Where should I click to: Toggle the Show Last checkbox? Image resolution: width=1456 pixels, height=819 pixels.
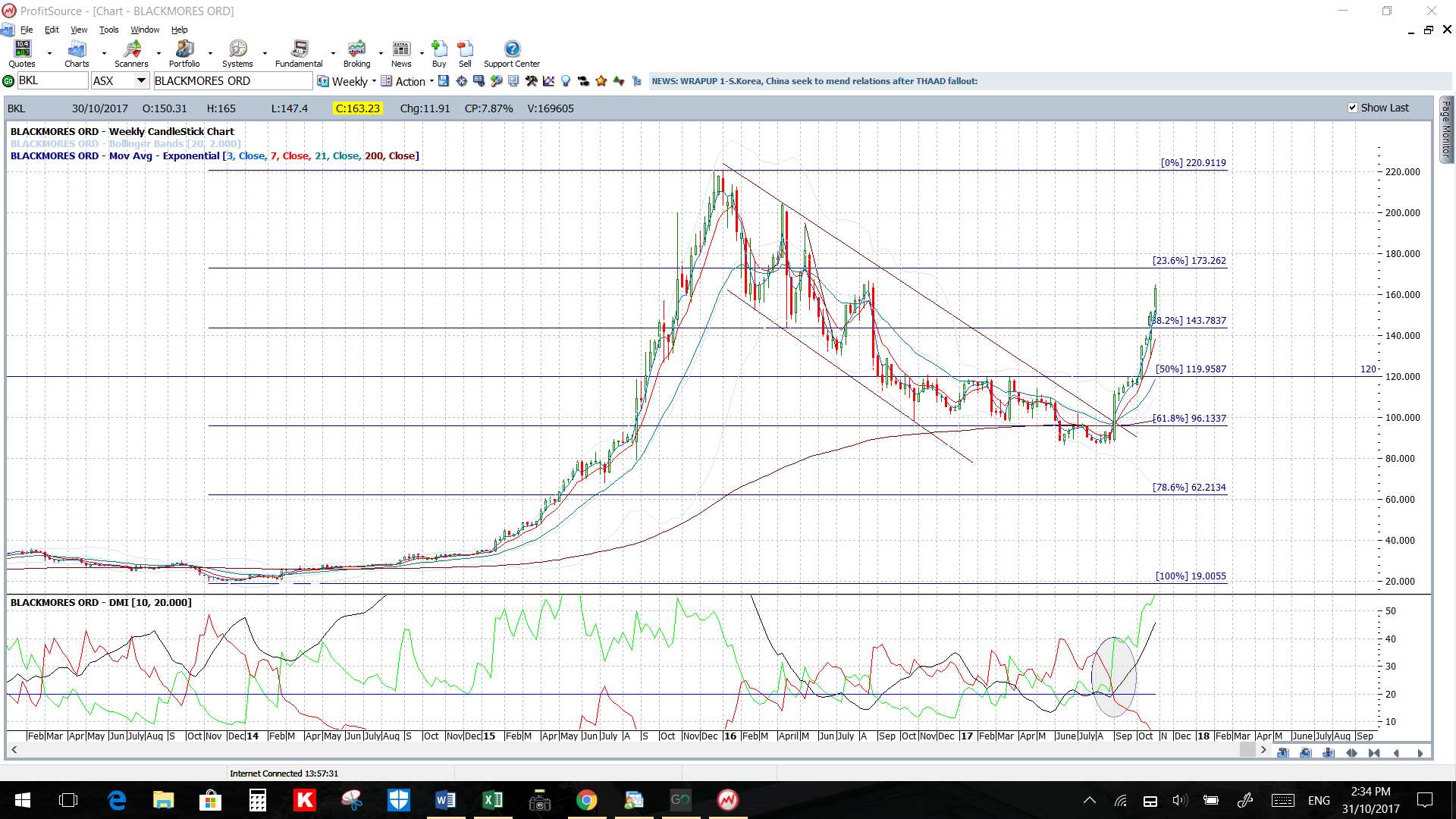pos(1352,108)
